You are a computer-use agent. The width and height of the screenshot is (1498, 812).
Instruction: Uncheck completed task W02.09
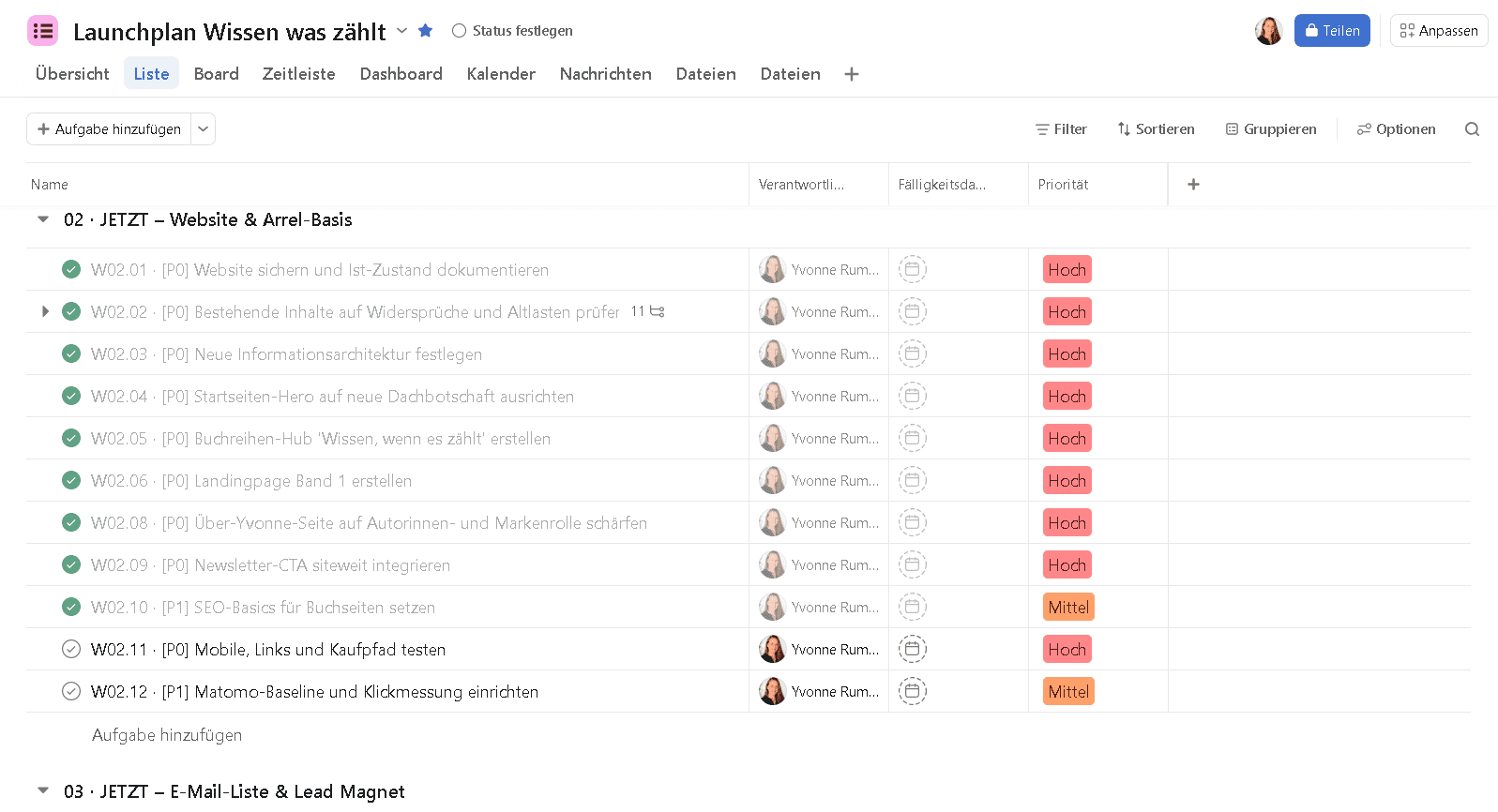[71, 564]
